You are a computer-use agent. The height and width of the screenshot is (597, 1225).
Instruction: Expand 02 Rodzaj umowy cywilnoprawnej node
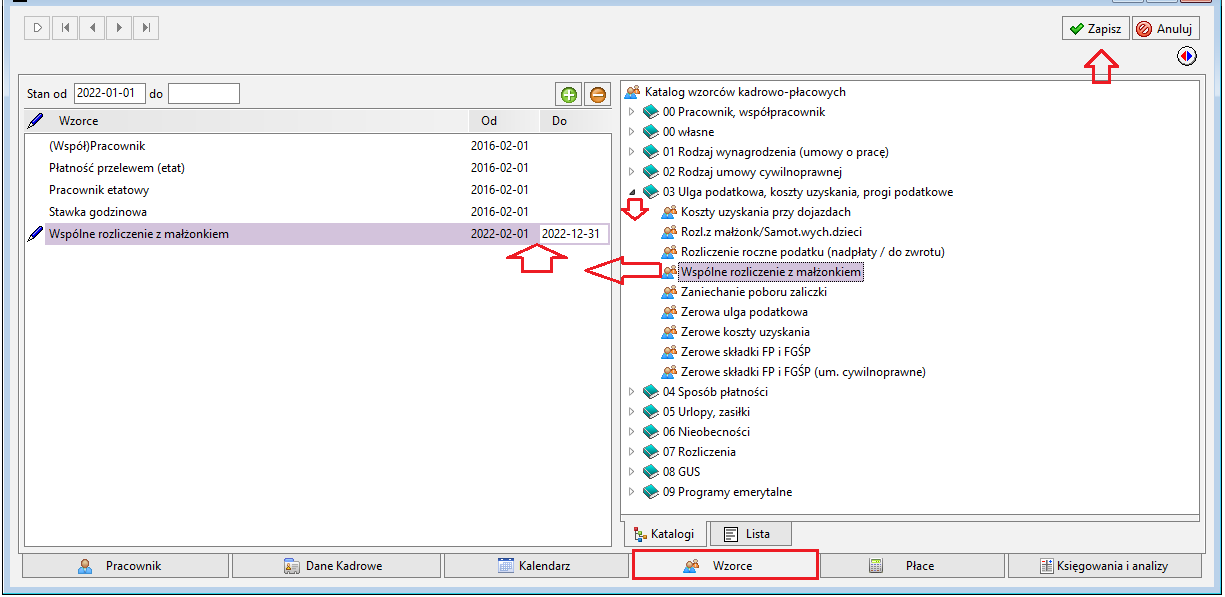click(x=631, y=172)
